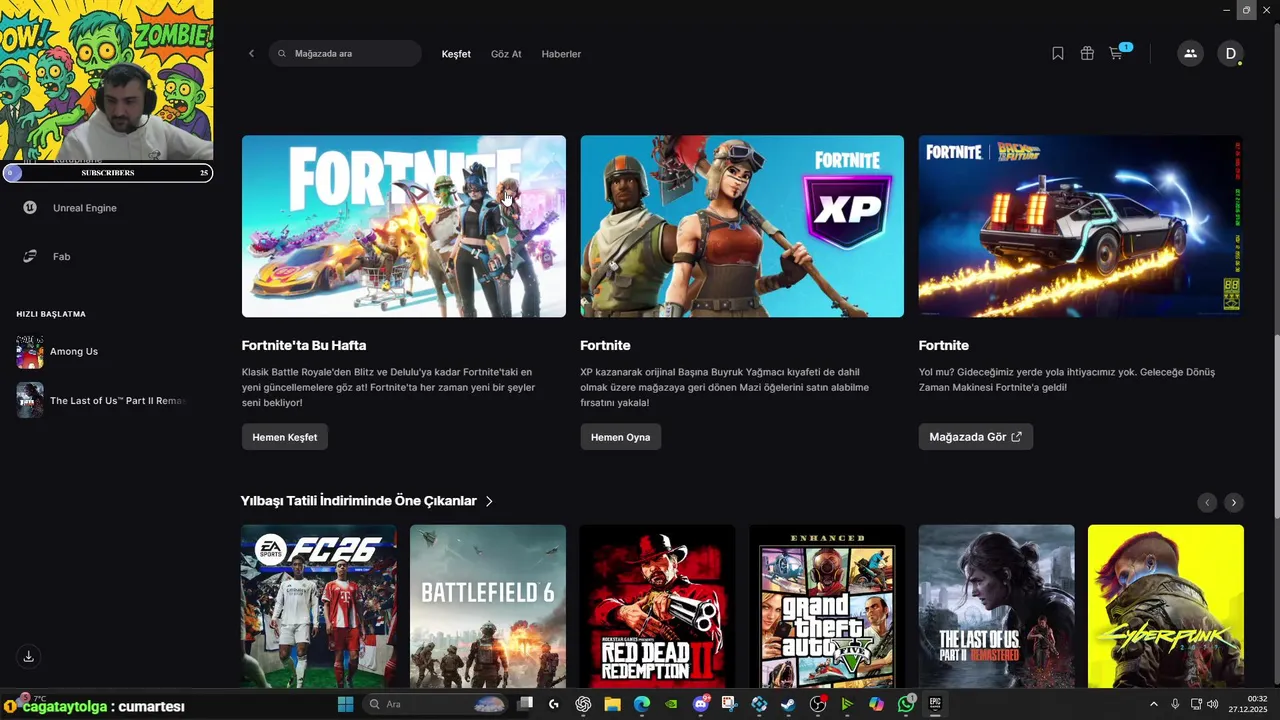The width and height of the screenshot is (1280, 720).
Task: Click the Hemen Keşfet button
Action: pyautogui.click(x=285, y=437)
